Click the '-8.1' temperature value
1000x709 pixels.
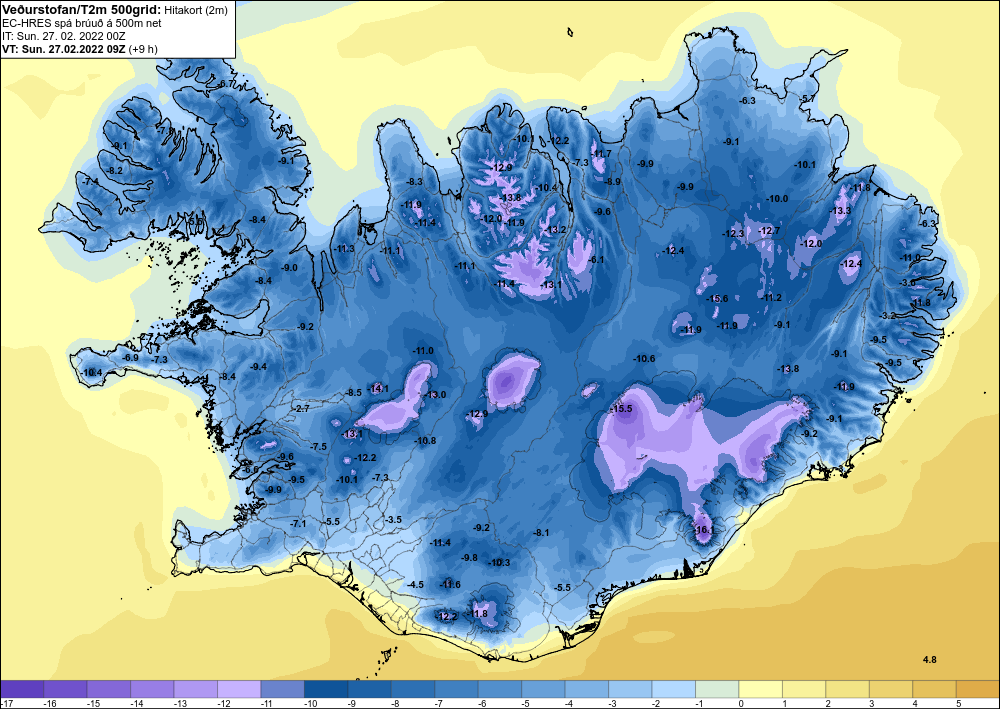coord(541,532)
